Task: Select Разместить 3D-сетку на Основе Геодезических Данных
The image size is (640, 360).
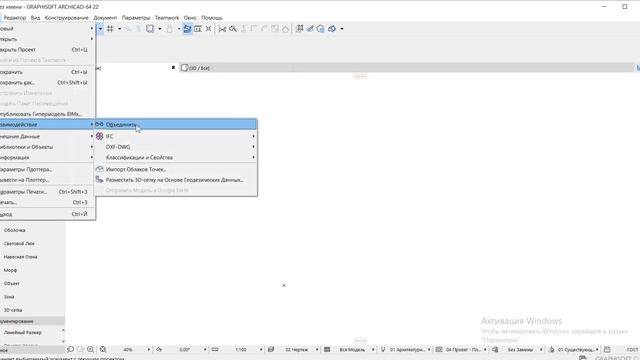Action: point(176,180)
